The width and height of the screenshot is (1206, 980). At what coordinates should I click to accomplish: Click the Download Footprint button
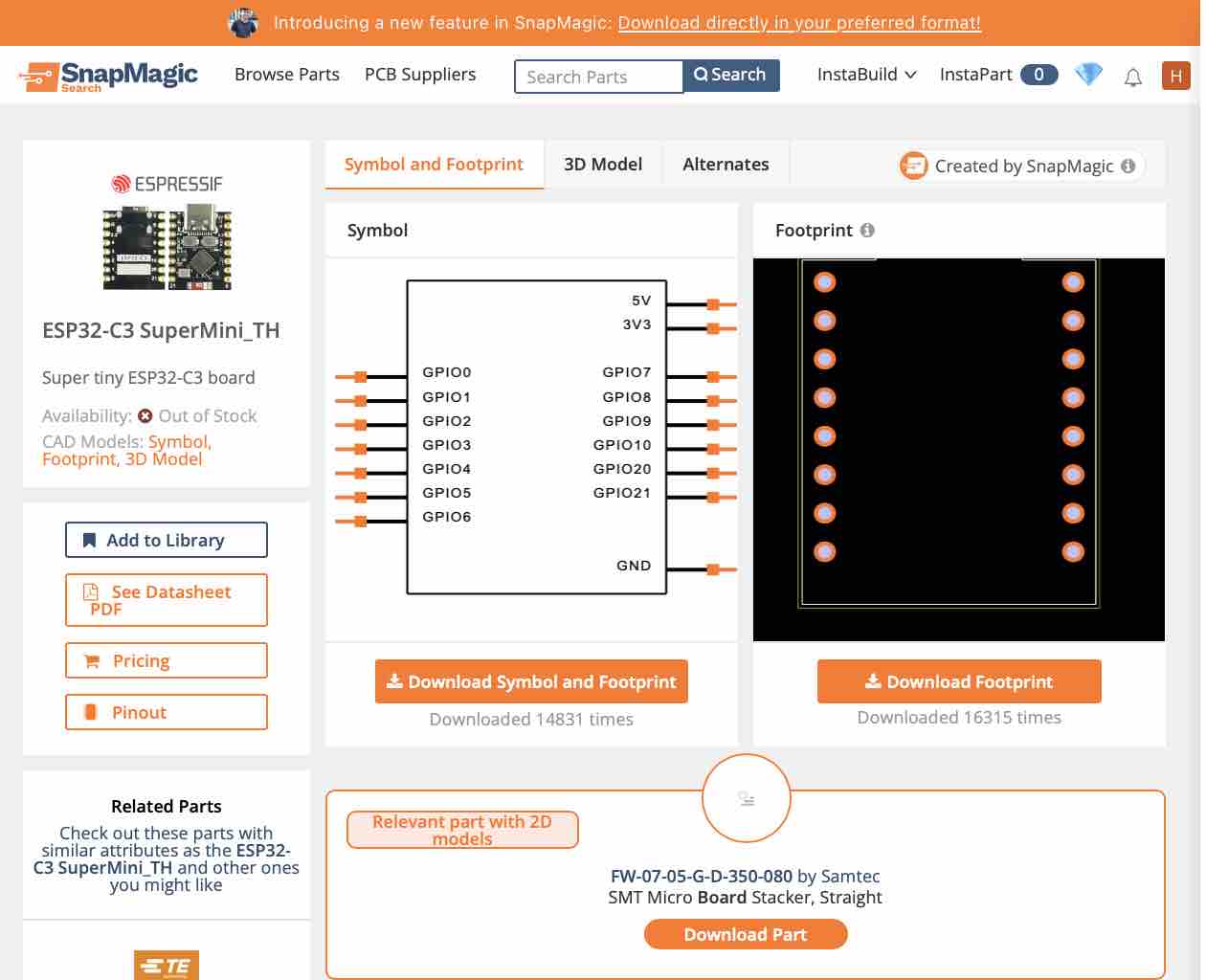click(959, 681)
